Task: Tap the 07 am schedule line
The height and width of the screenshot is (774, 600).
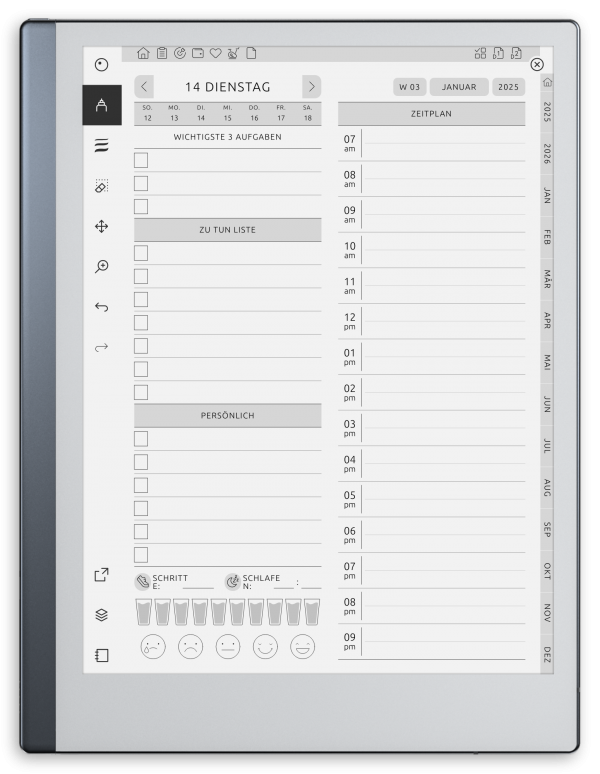Action: (444, 144)
